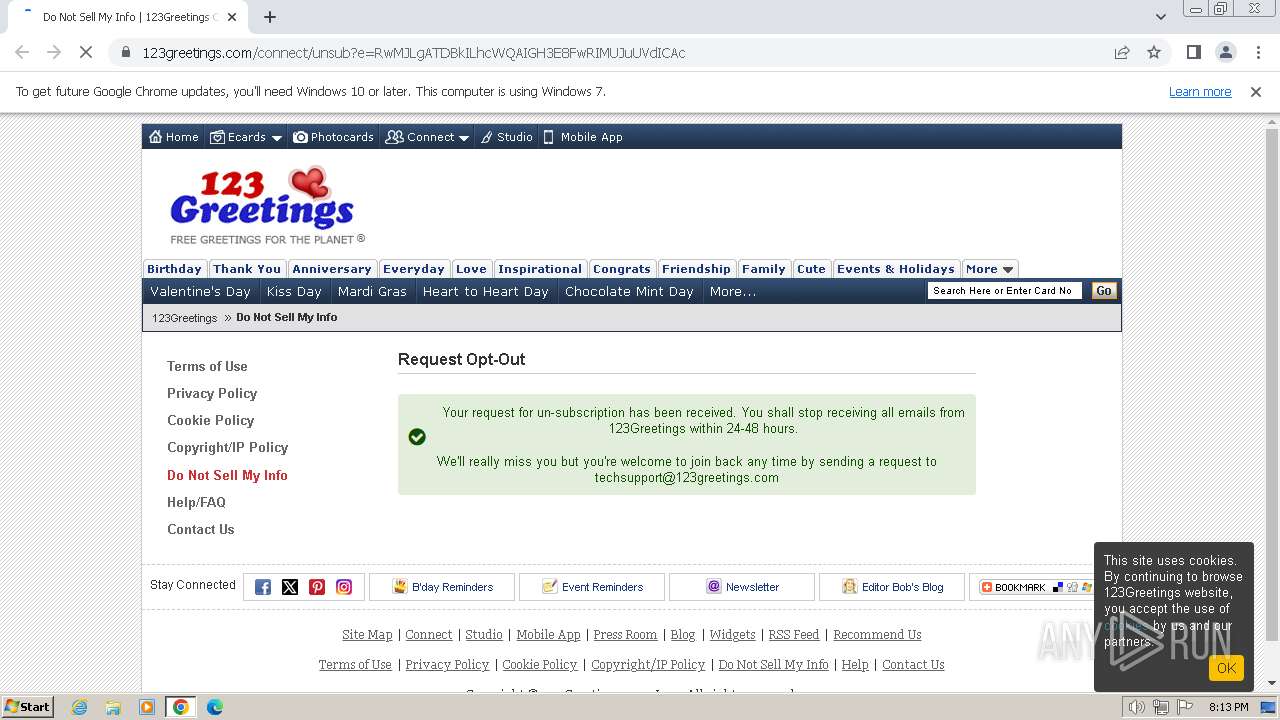The height and width of the screenshot is (720, 1280).
Task: Open Contact Us in the sidebar
Action: [200, 529]
